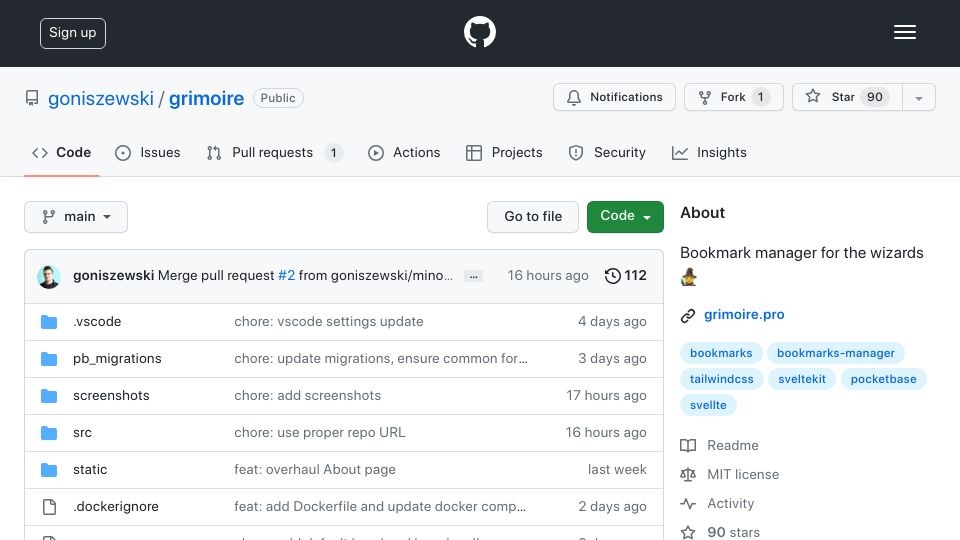Open commit 'chore: use proper repo URL'
Screen dimensions: 960x540
pyautogui.click(x=320, y=433)
